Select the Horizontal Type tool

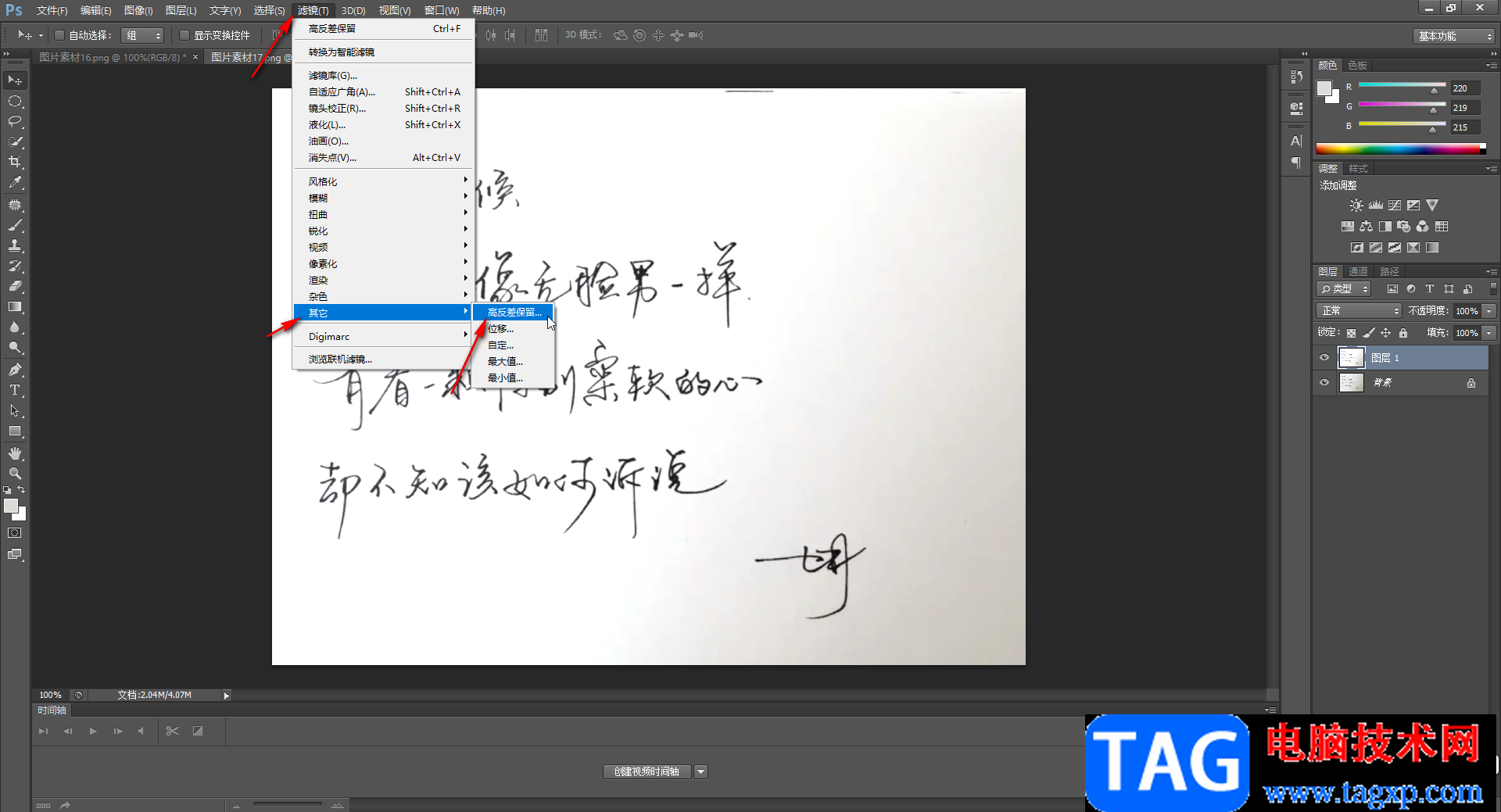click(x=15, y=390)
